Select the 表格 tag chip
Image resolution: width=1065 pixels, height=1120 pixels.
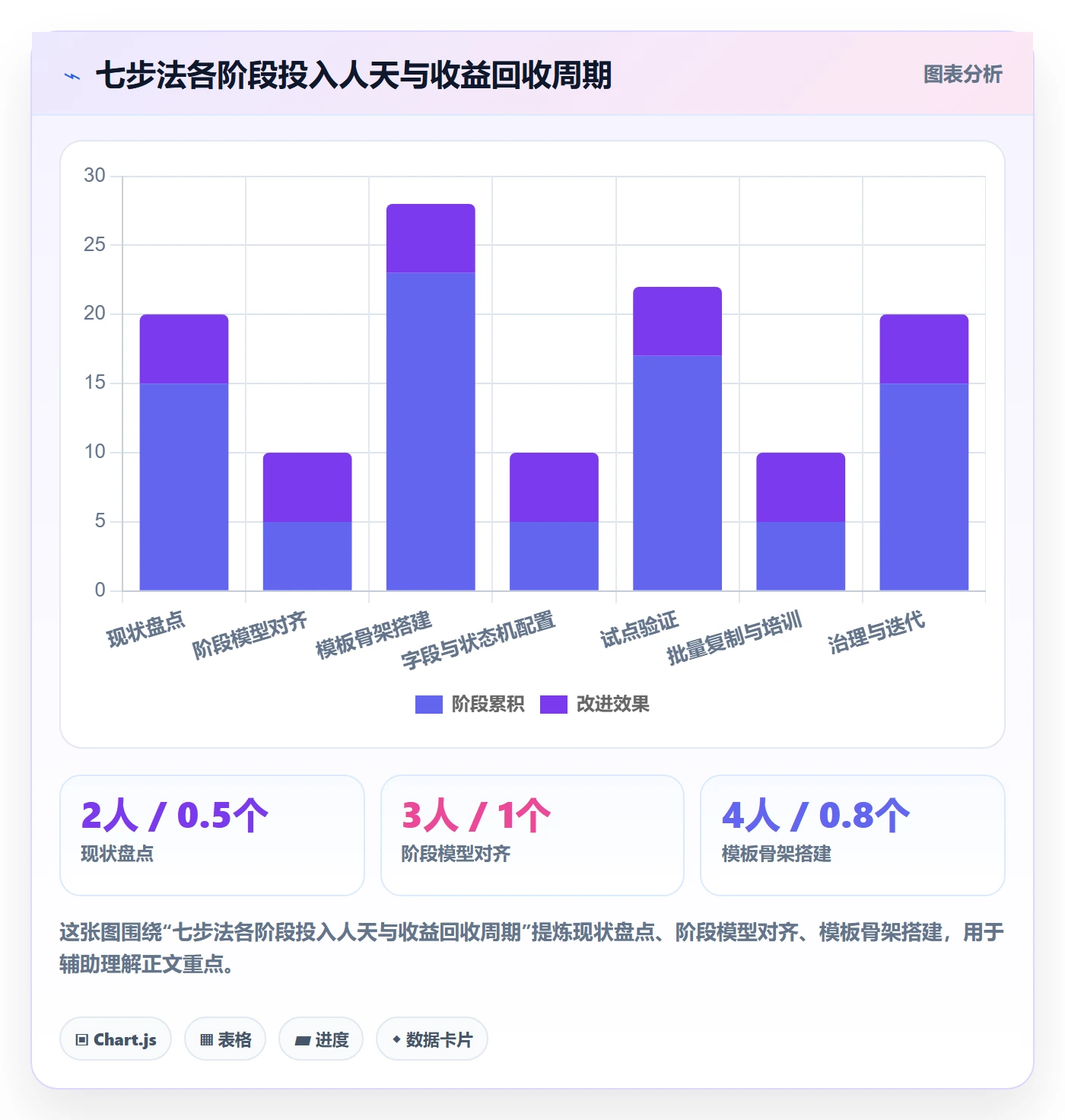tap(225, 1039)
